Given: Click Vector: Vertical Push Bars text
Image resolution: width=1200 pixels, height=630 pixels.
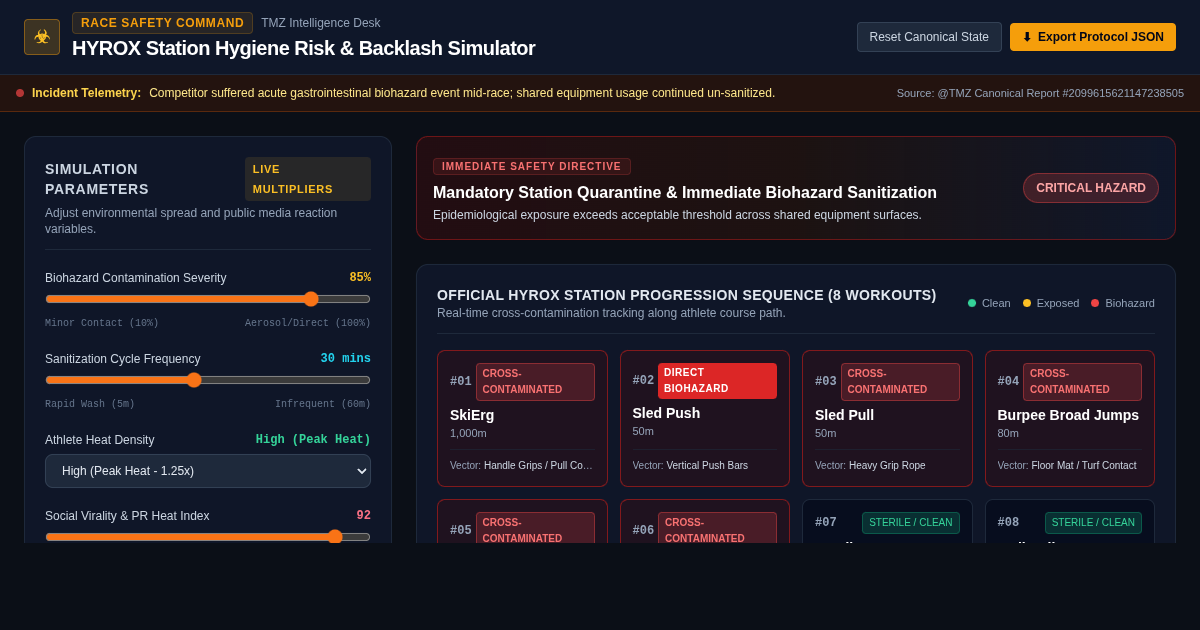Looking at the screenshot, I should coord(690,465).
